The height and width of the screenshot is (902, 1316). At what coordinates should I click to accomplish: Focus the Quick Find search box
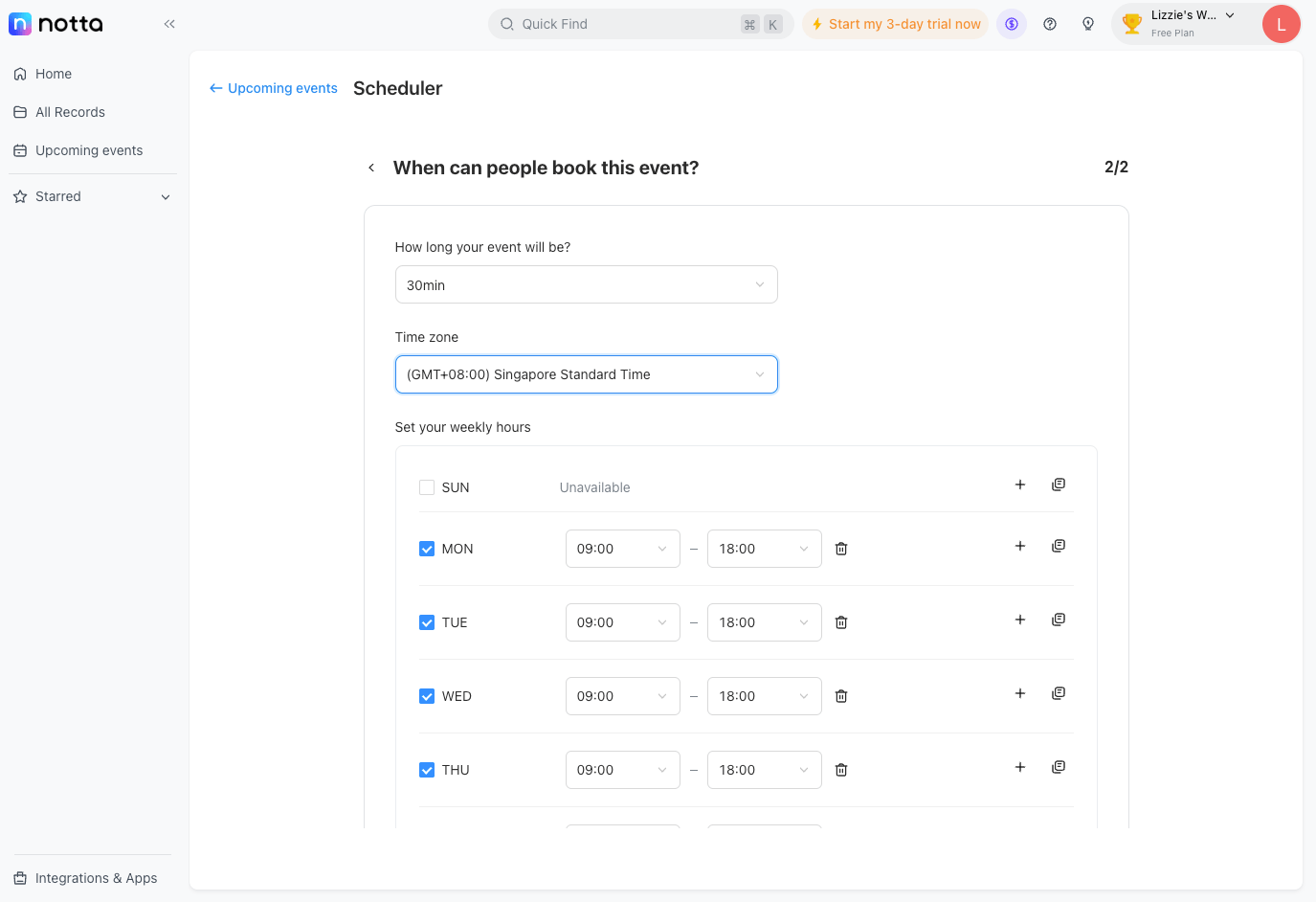(640, 24)
